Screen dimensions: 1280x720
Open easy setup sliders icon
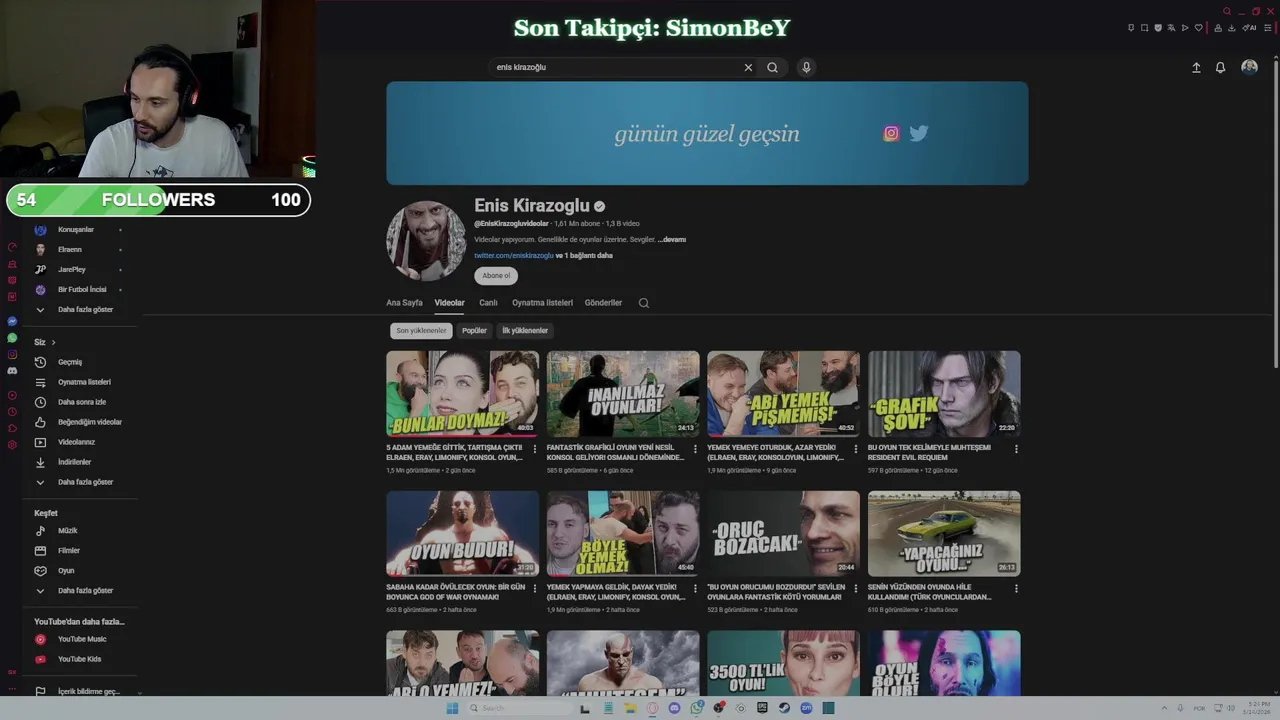click(1268, 28)
